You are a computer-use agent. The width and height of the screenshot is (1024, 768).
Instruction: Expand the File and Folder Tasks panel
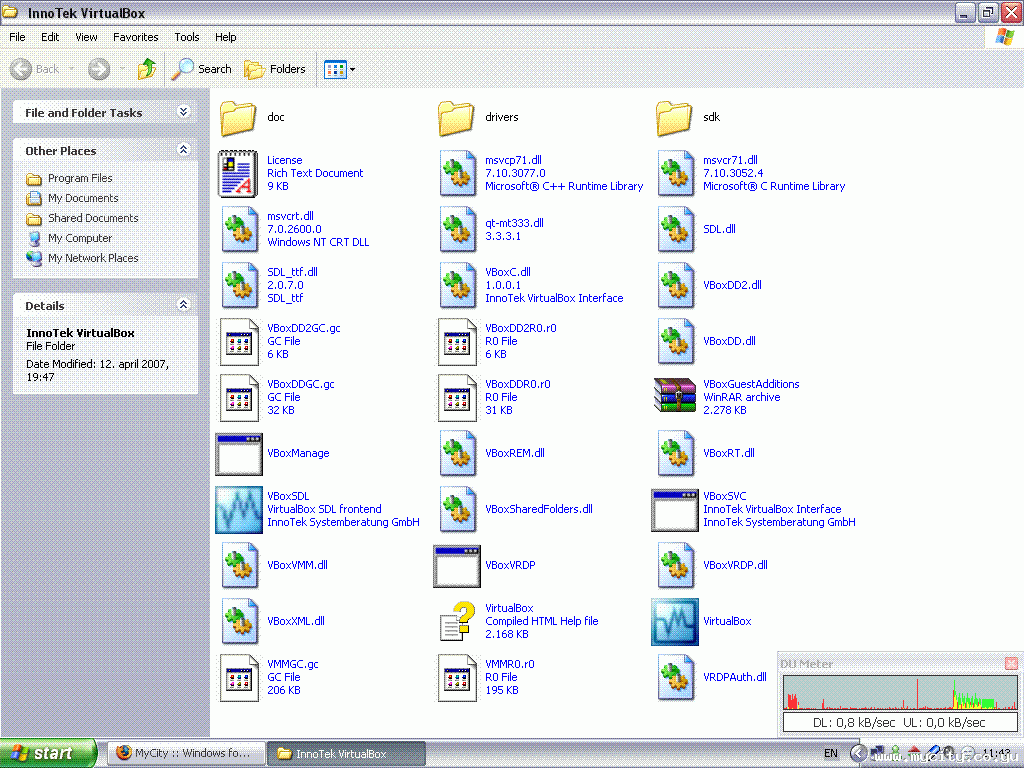click(x=183, y=112)
